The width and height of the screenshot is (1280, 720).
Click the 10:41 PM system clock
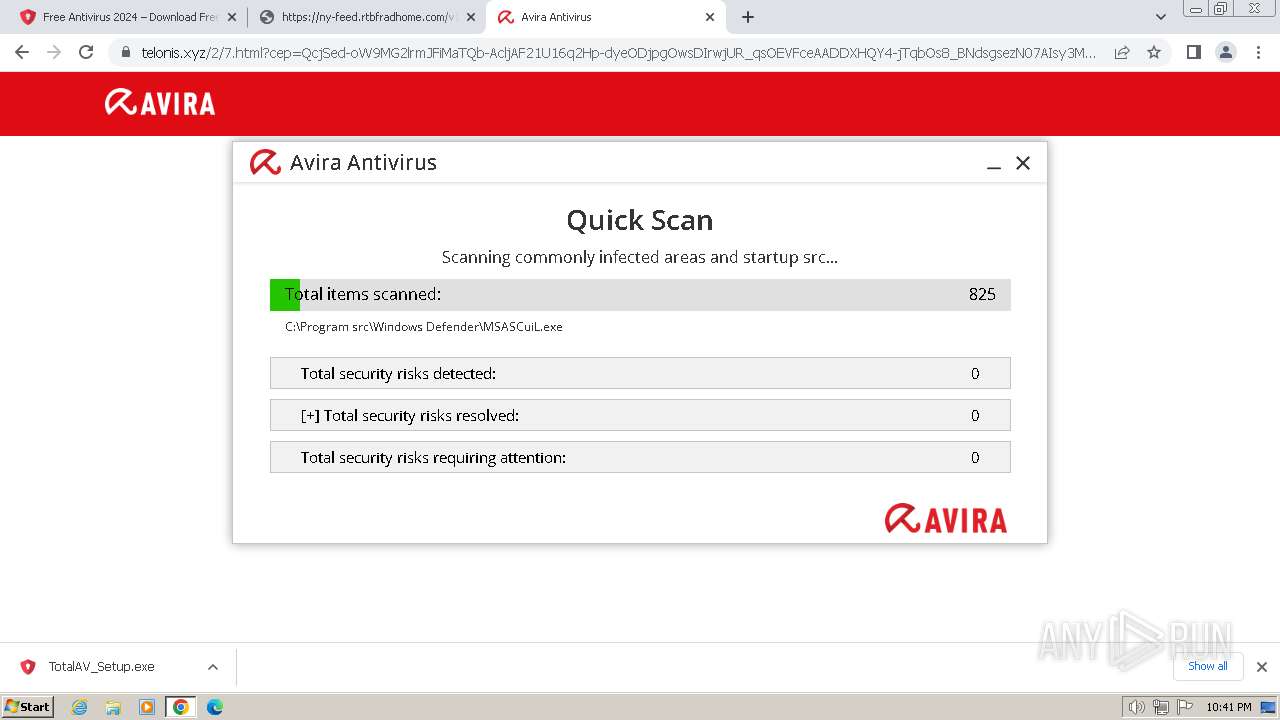click(1229, 707)
